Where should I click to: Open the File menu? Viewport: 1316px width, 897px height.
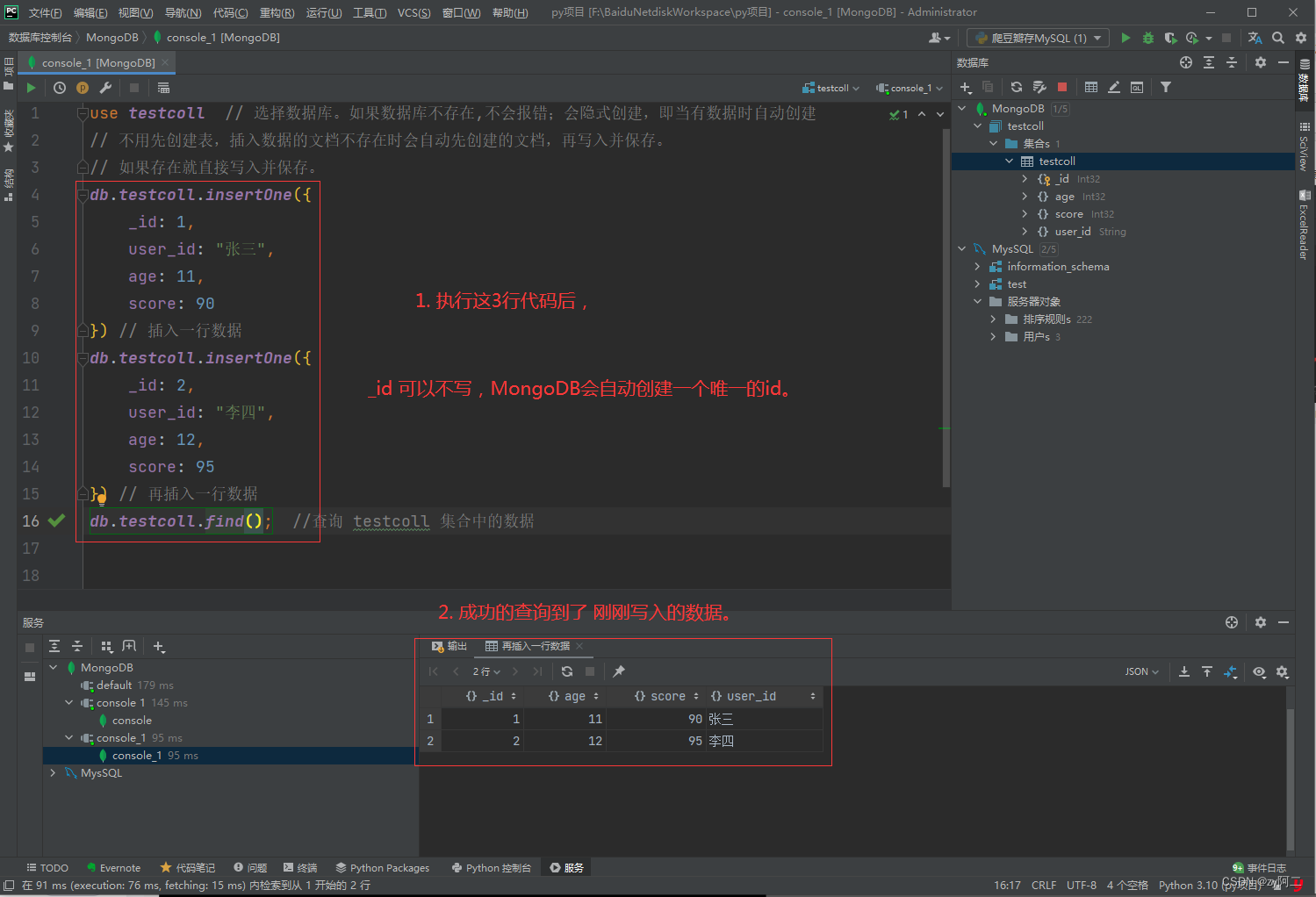(x=45, y=12)
